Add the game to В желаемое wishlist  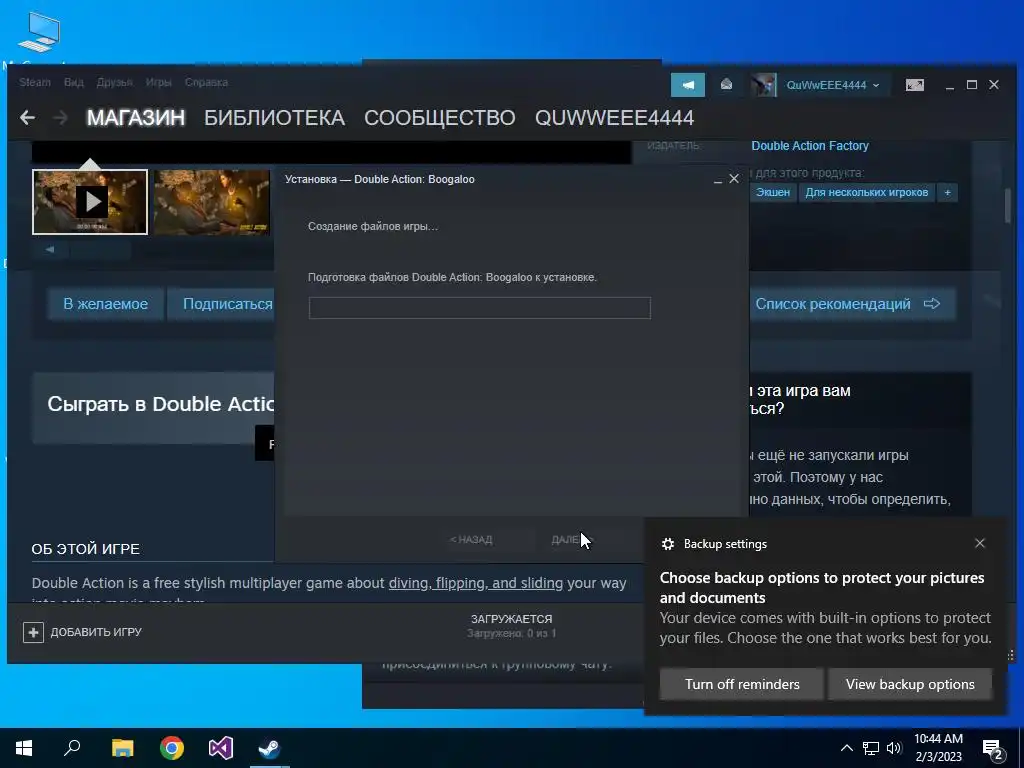point(105,304)
